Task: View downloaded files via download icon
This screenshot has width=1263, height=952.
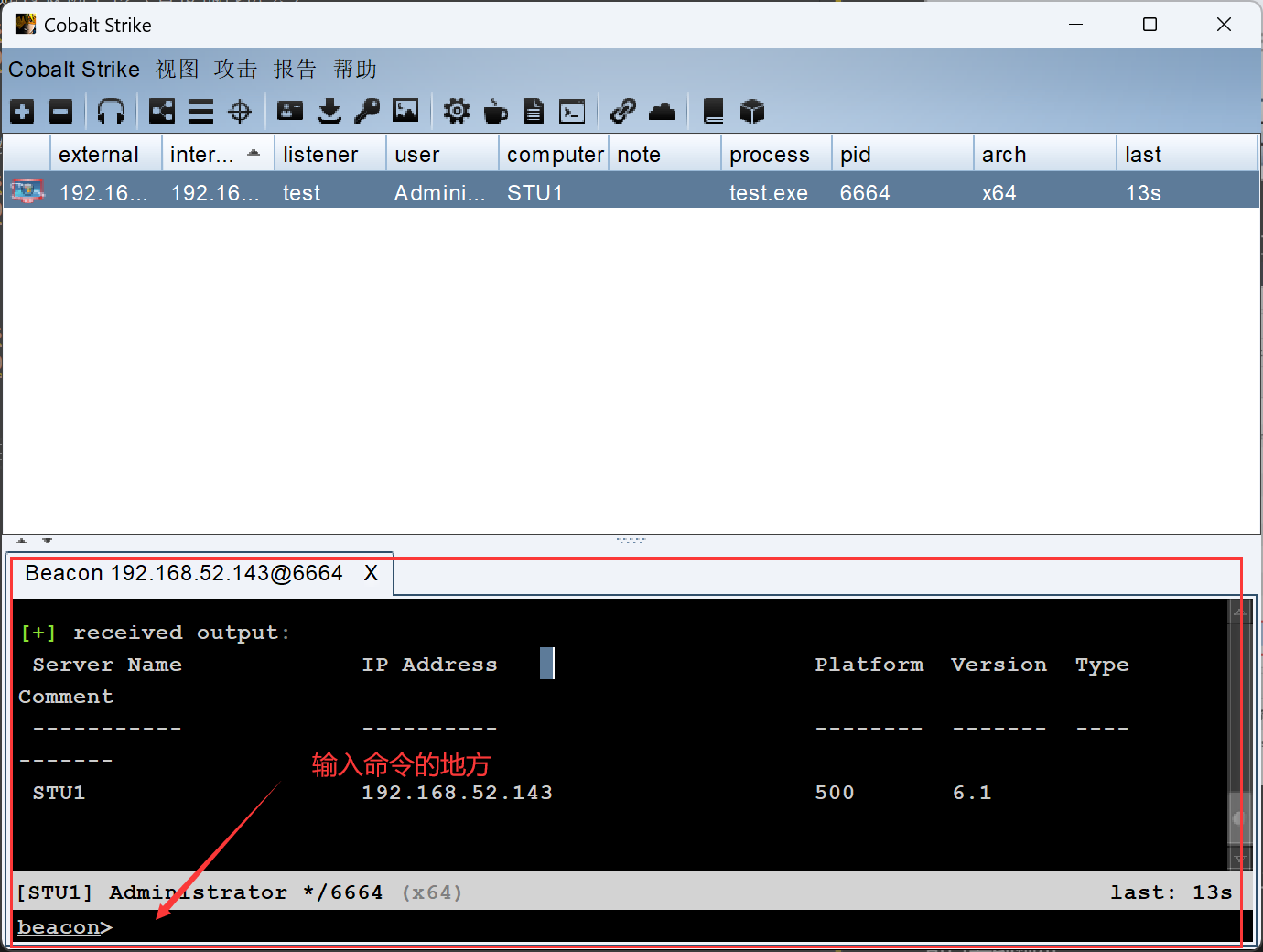Action: tap(329, 112)
